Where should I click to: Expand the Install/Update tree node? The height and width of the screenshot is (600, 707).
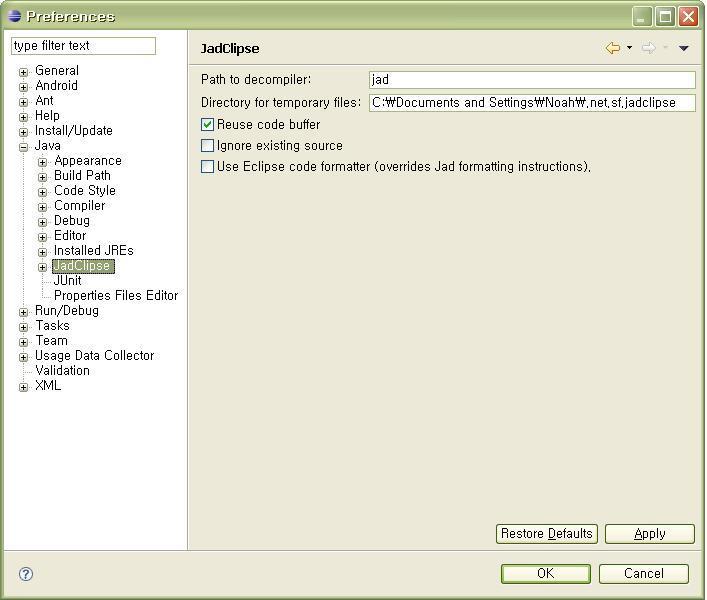pos(23,132)
